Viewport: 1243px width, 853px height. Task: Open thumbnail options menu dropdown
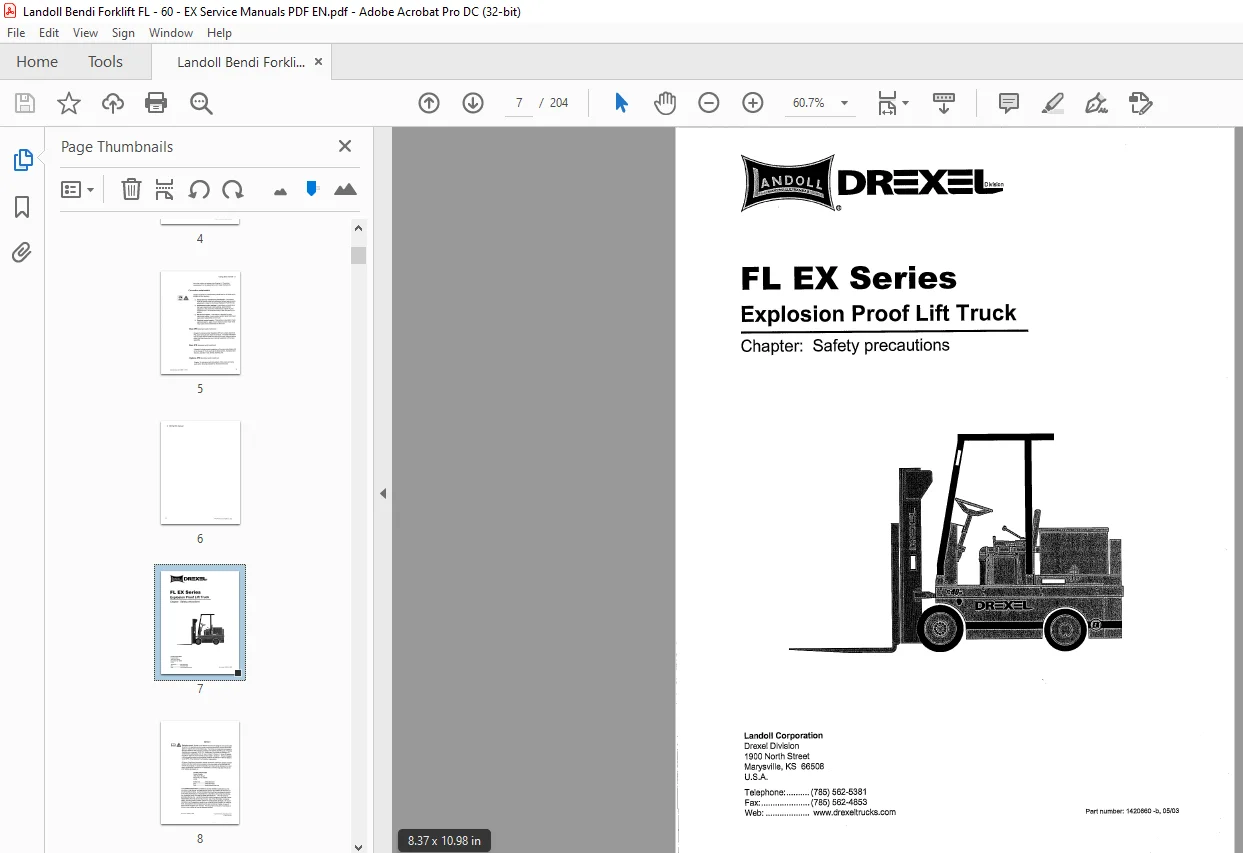77,189
